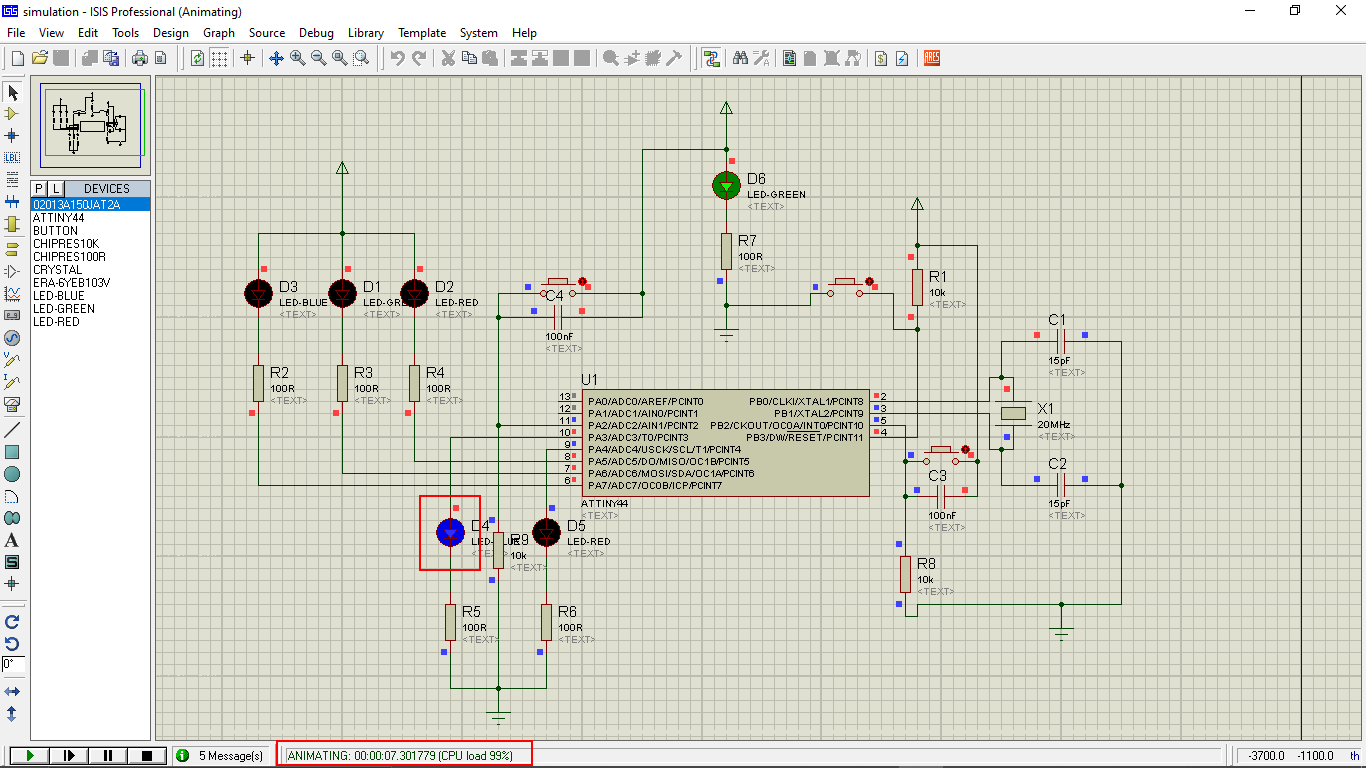Choose the 2D Graphics Text 'A' tool

click(x=12, y=540)
